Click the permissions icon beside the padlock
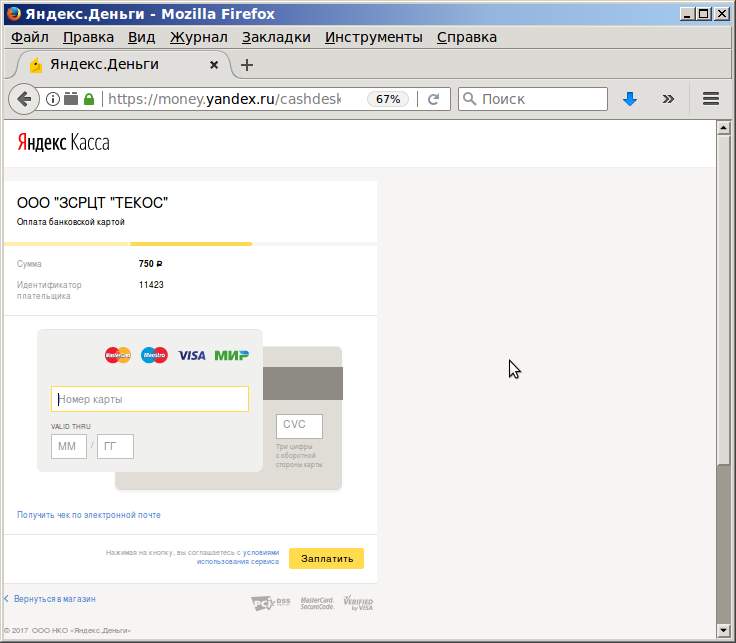736x643 pixels. click(71, 99)
